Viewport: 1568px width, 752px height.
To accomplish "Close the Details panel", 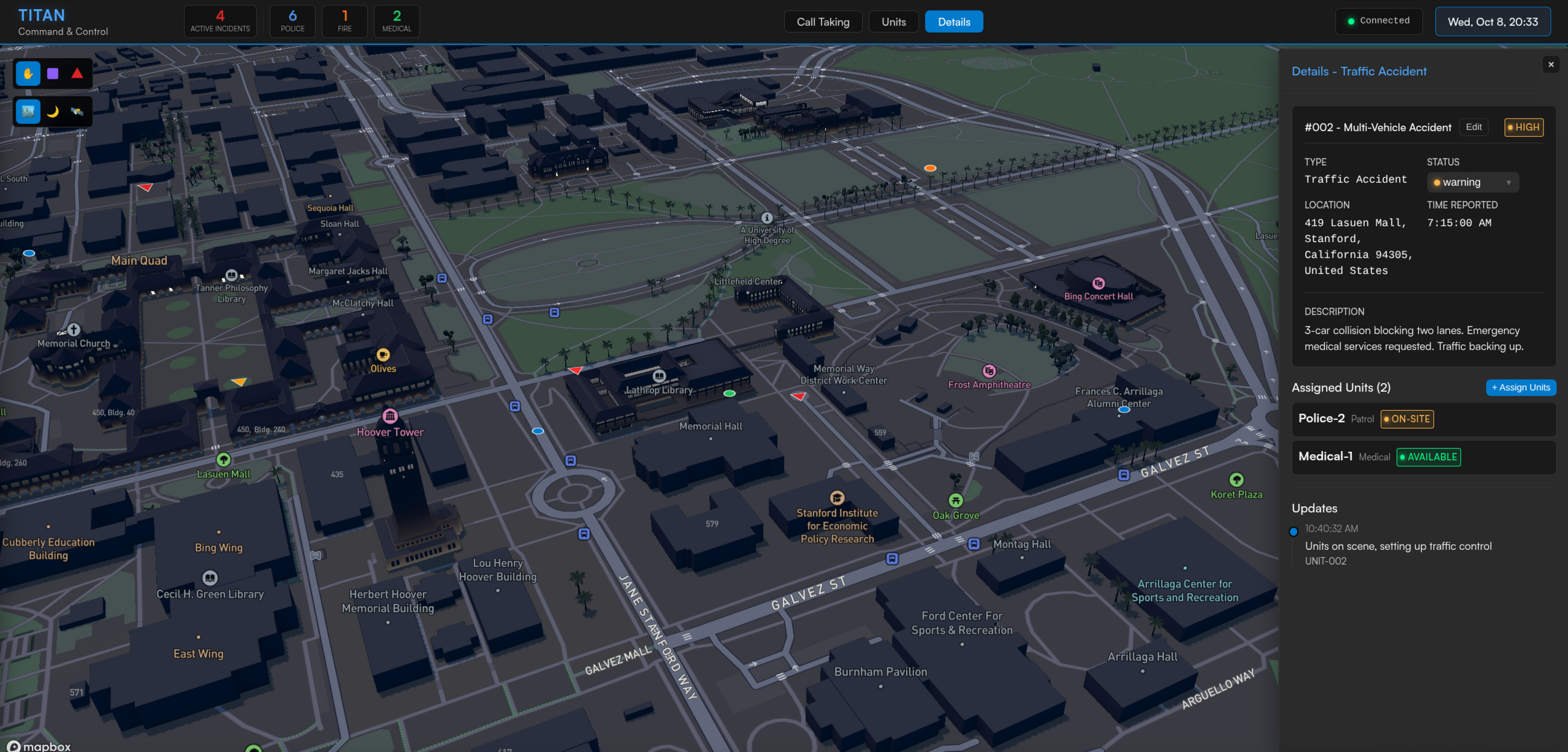I will click(1551, 64).
